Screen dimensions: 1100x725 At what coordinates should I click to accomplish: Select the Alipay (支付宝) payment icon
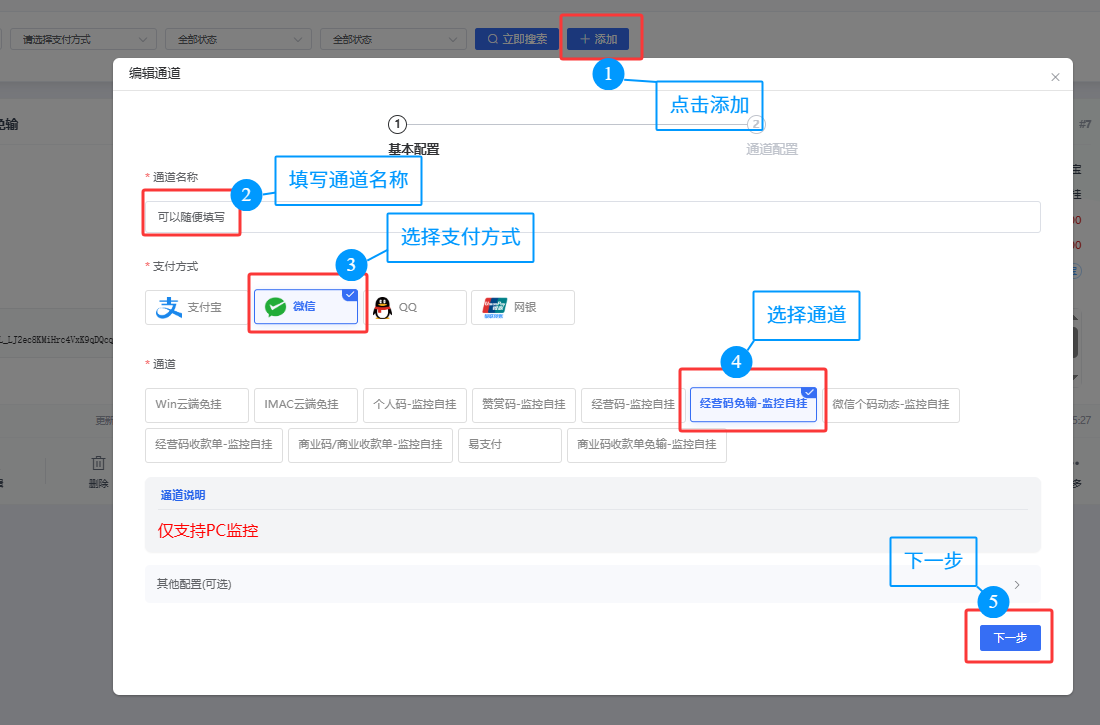[x=168, y=308]
